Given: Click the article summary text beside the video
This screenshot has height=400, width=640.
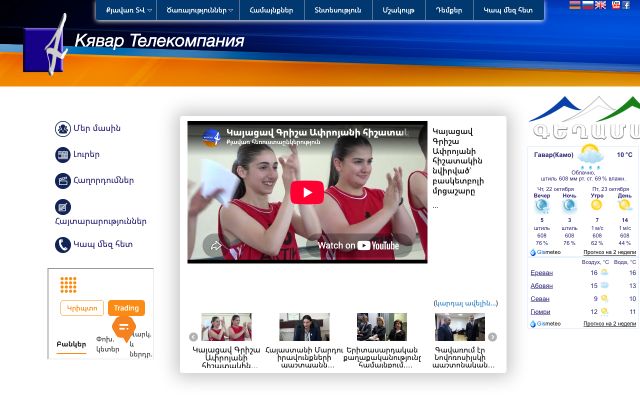Looking at the screenshot, I should point(458,162).
